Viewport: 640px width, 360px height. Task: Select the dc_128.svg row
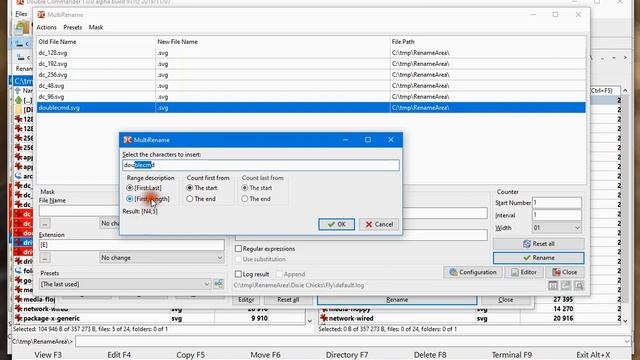point(311,53)
